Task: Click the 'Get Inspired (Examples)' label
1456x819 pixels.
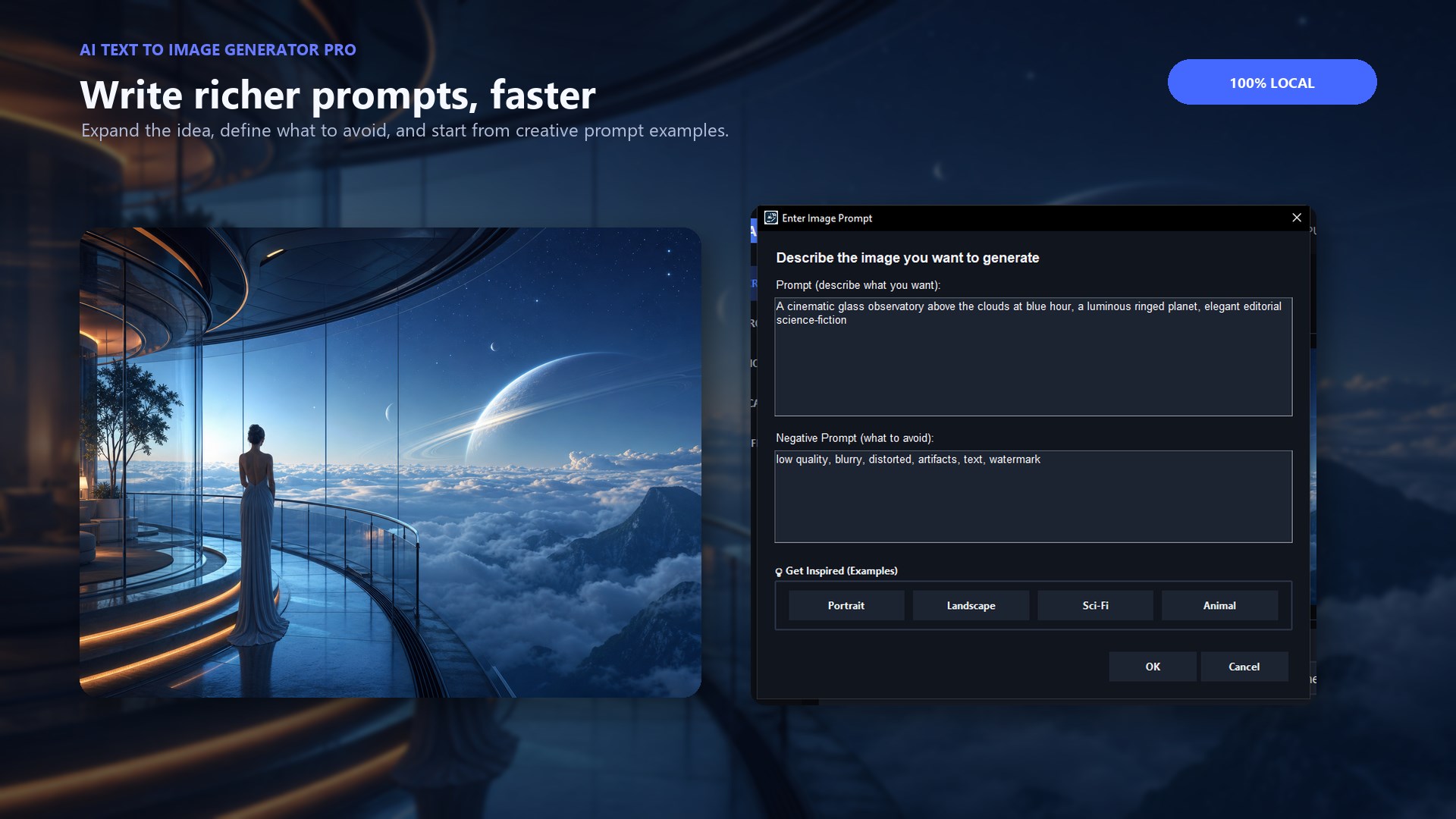Action: coord(842,571)
